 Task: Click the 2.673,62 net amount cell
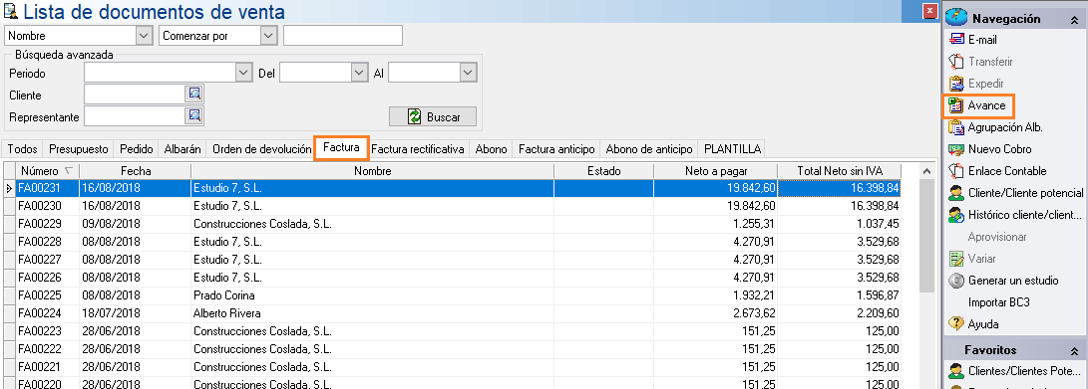point(715,313)
